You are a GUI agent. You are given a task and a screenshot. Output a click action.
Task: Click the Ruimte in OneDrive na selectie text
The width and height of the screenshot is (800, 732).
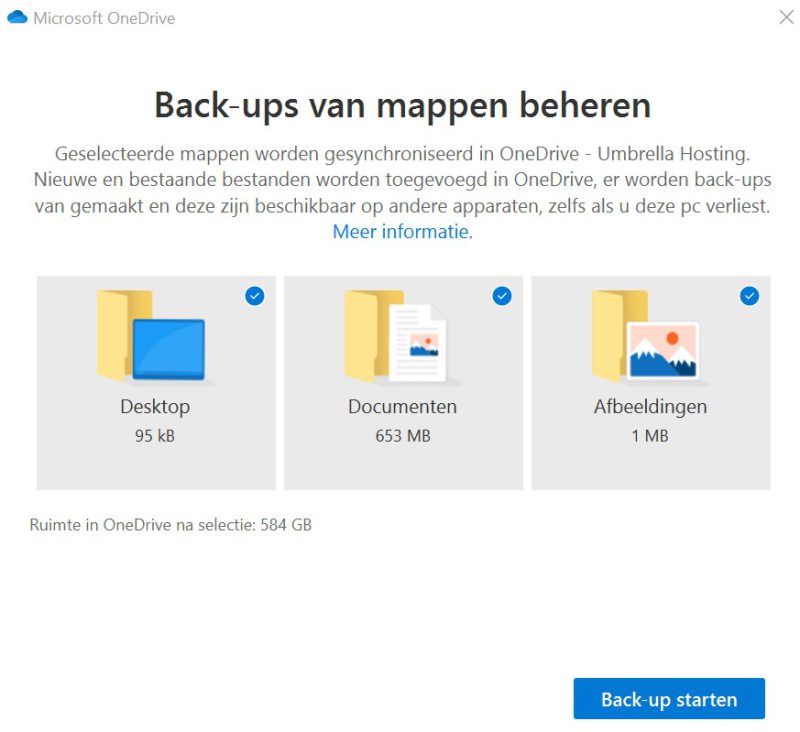coord(170,524)
